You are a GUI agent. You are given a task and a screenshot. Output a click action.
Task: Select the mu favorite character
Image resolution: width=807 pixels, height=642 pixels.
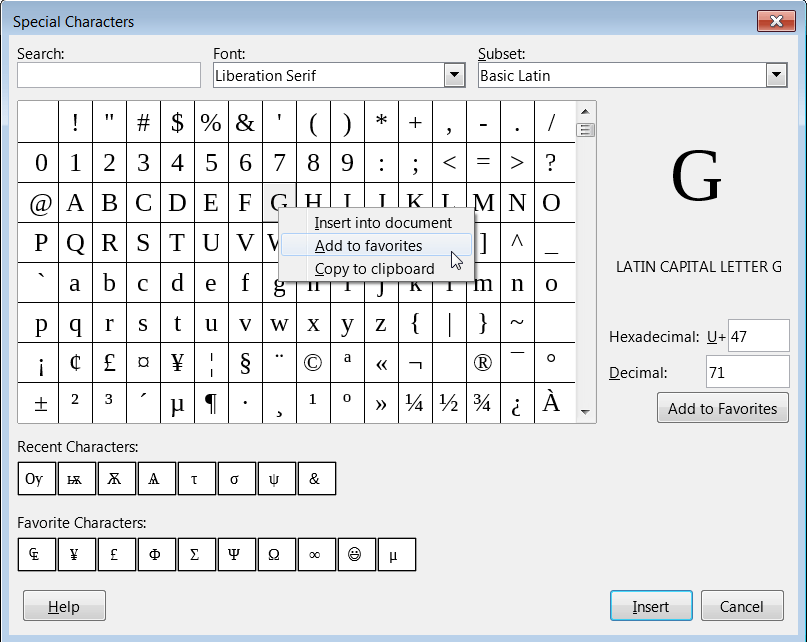[396, 554]
